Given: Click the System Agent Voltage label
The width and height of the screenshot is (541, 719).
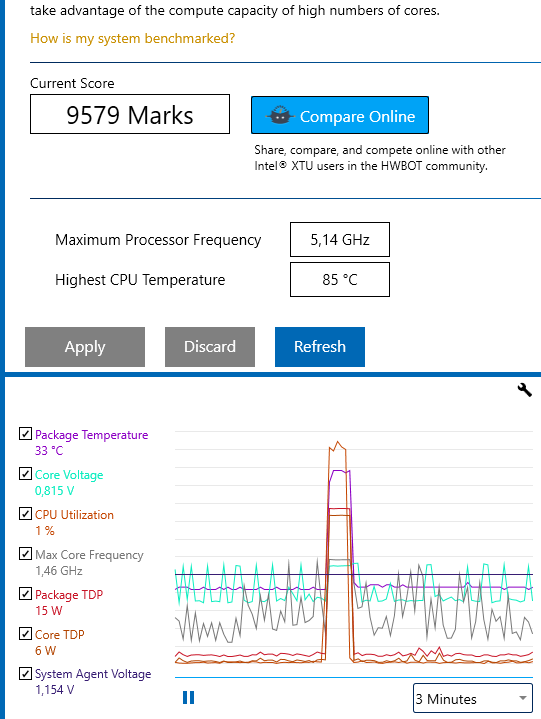Looking at the screenshot, I should (x=93, y=674).
